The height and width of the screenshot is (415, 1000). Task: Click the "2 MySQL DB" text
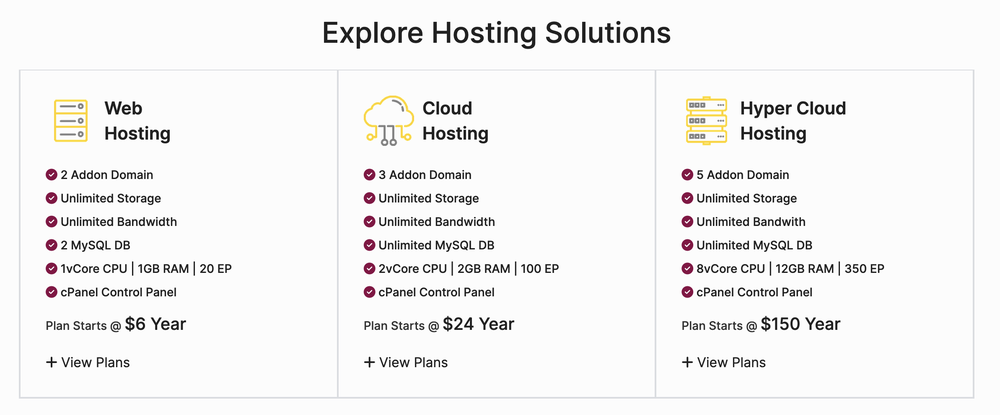point(96,245)
